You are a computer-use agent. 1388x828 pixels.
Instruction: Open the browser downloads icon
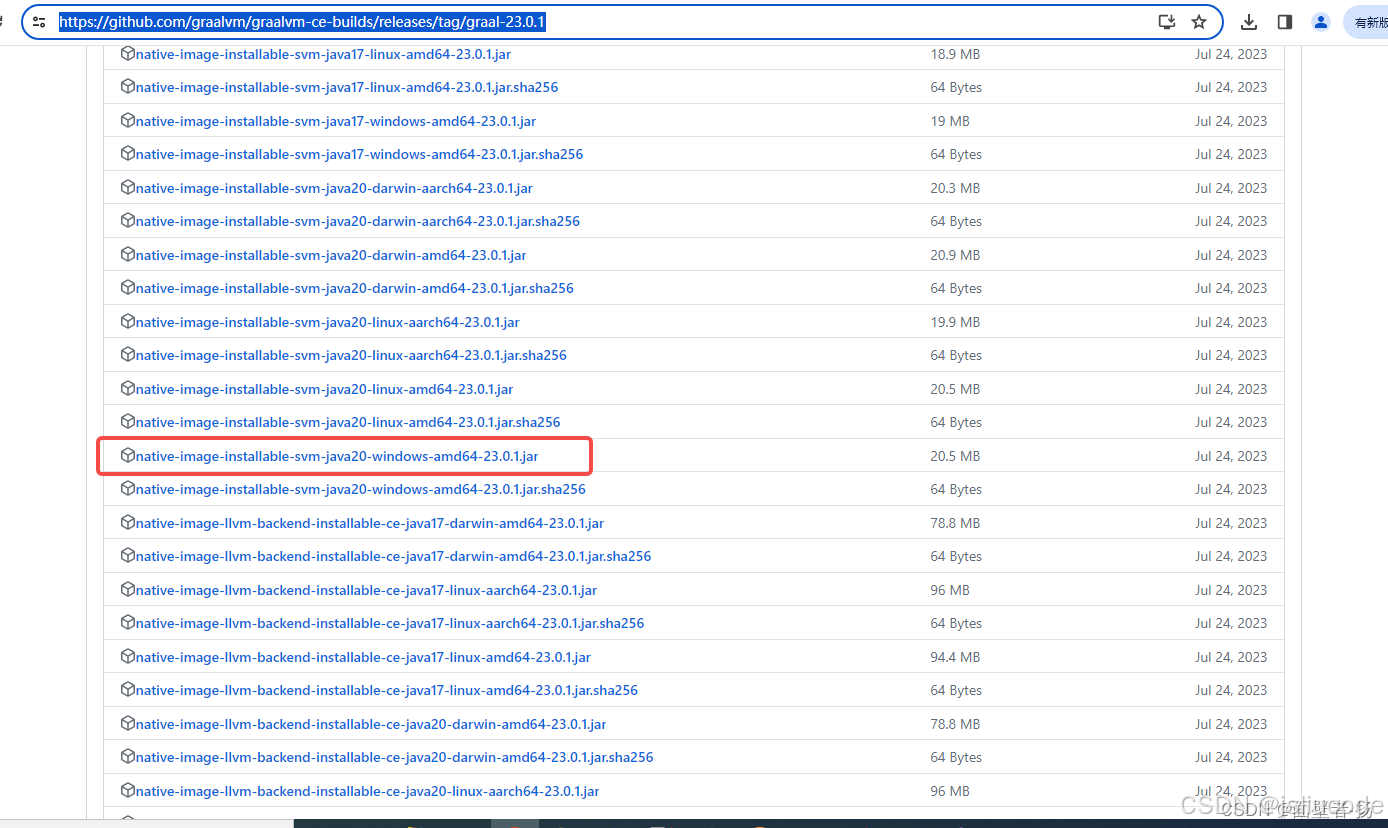pyautogui.click(x=1249, y=21)
